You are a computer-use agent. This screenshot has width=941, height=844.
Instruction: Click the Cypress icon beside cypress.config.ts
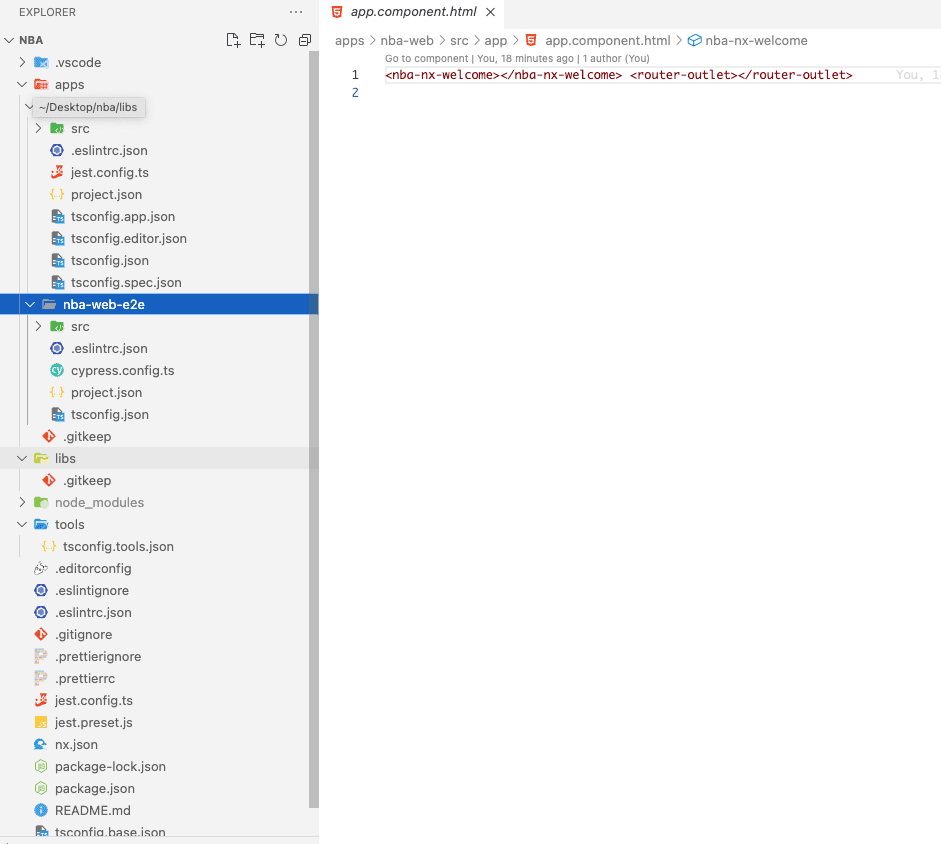click(x=57, y=370)
